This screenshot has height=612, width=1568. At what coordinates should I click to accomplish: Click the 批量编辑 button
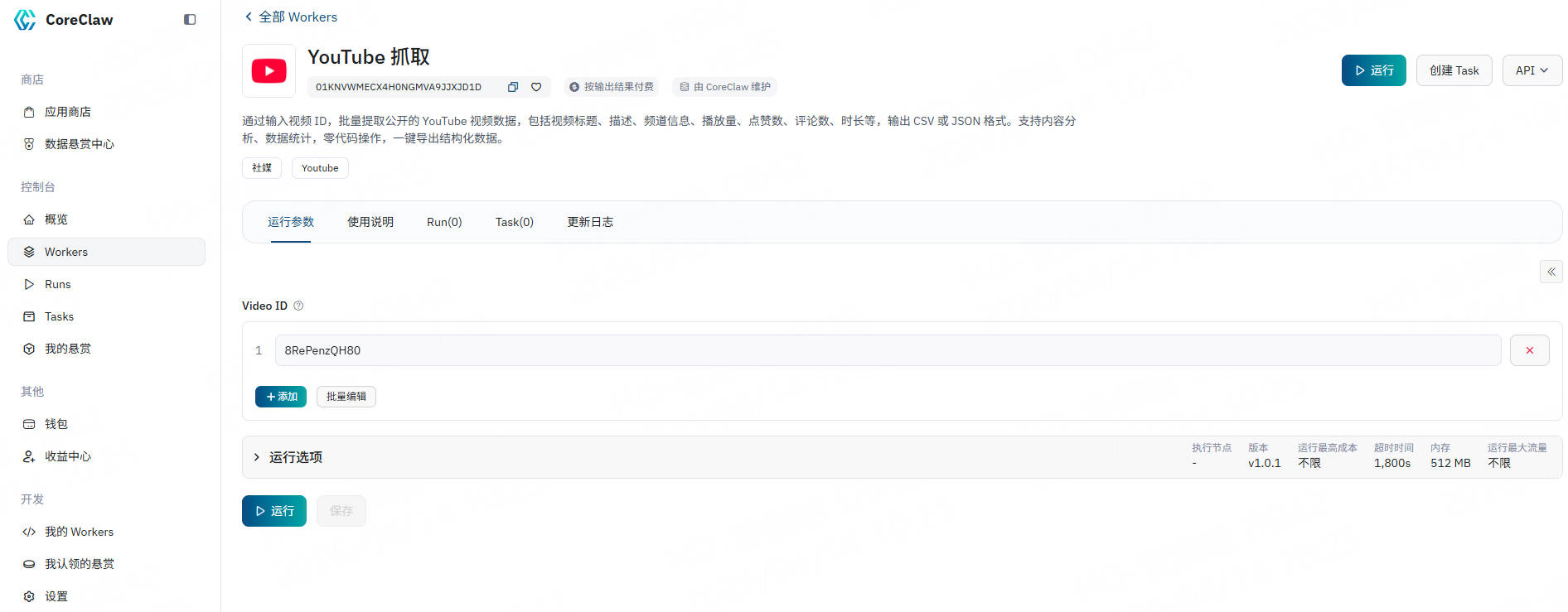click(346, 397)
